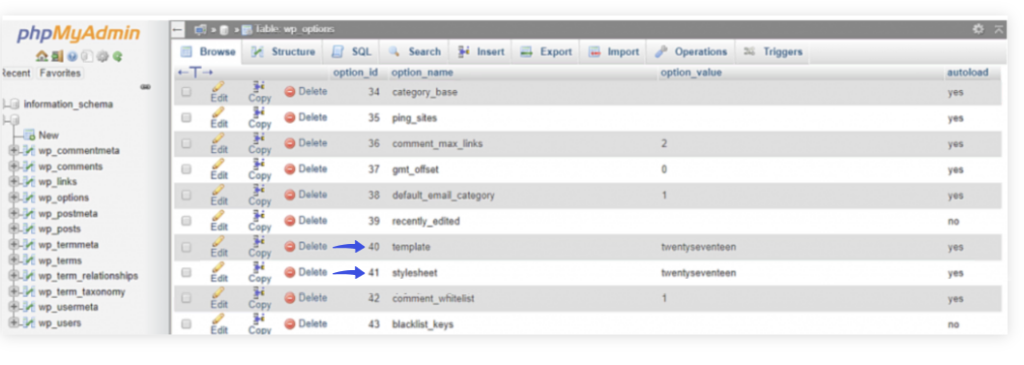Reload navigation panel with green arrow icon
The image size is (1024, 365).
point(118,56)
